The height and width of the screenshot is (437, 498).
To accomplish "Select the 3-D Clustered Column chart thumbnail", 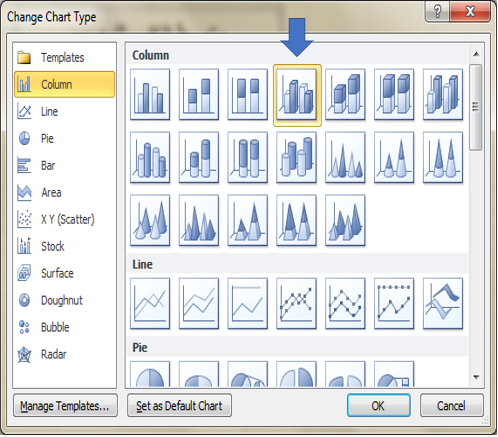I will [x=297, y=95].
